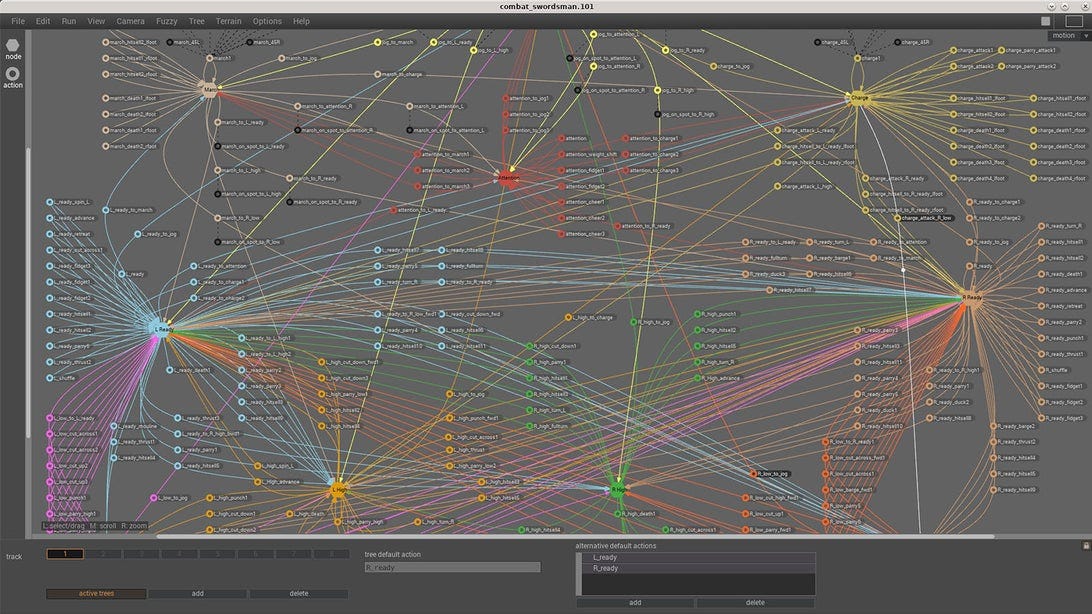Open the File menu
The height and width of the screenshot is (614, 1092).
pos(18,22)
